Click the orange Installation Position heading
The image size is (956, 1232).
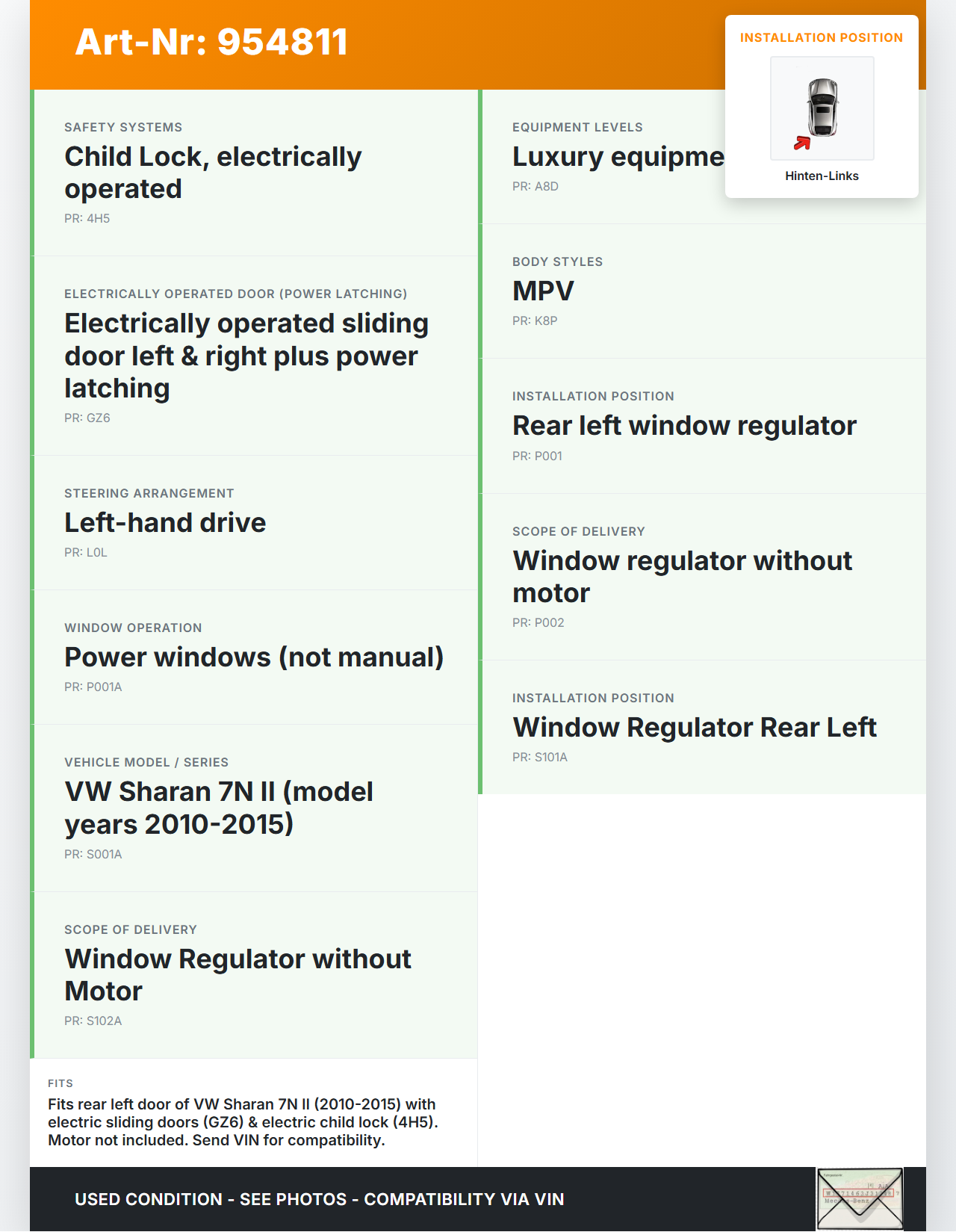(821, 38)
